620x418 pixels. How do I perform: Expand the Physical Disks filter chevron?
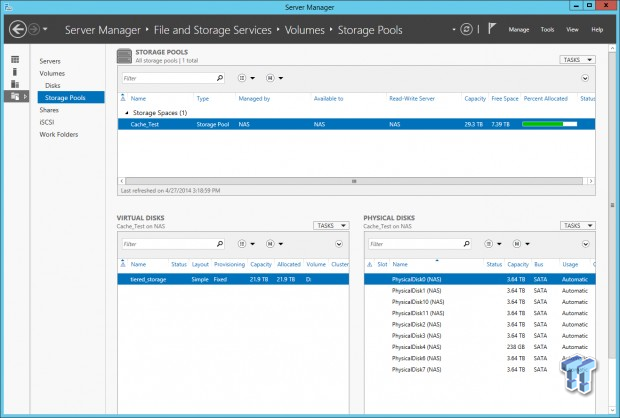tap(586, 244)
